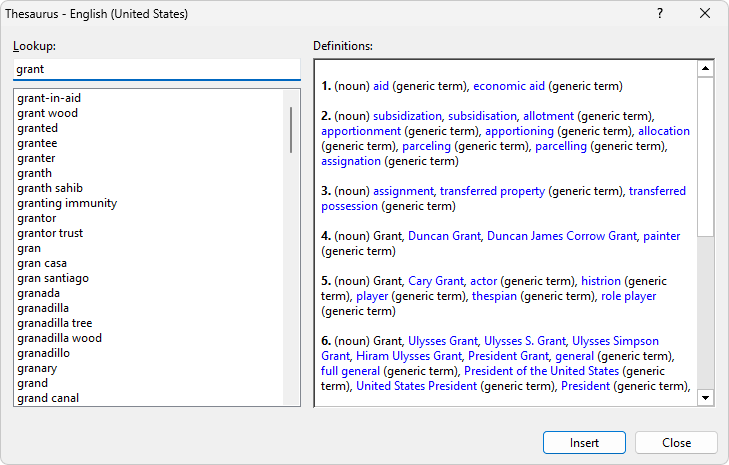729x465 pixels.
Task: Open the 'Duncan Grant' link
Action: click(444, 236)
